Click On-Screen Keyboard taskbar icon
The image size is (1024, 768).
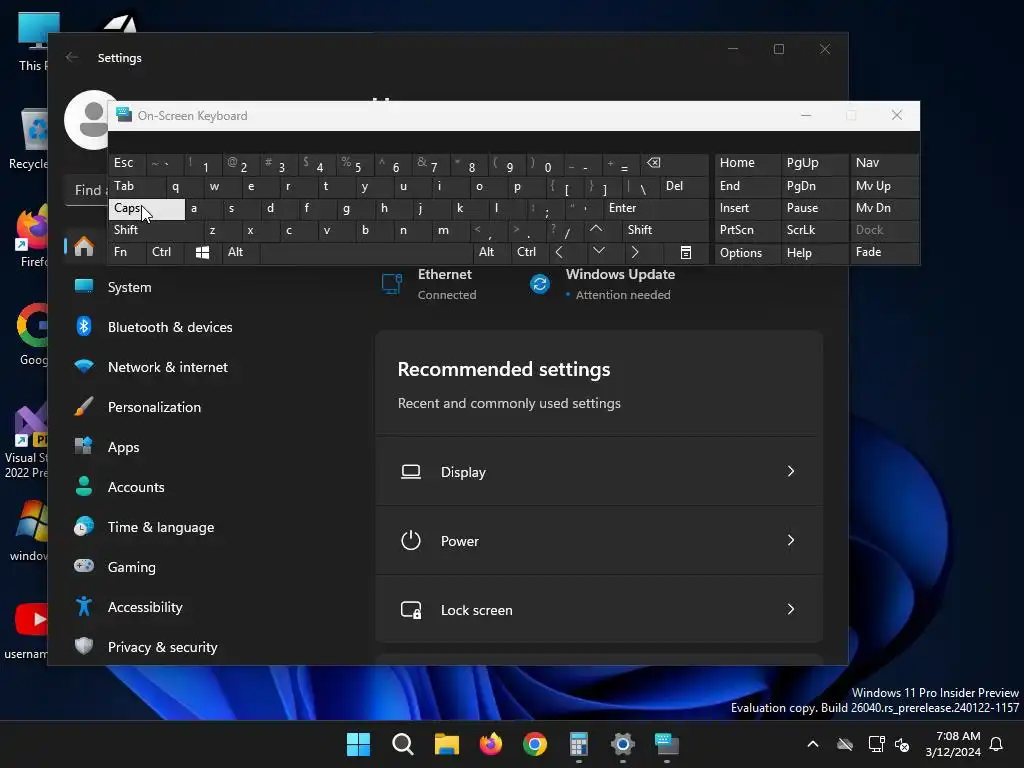coord(667,744)
